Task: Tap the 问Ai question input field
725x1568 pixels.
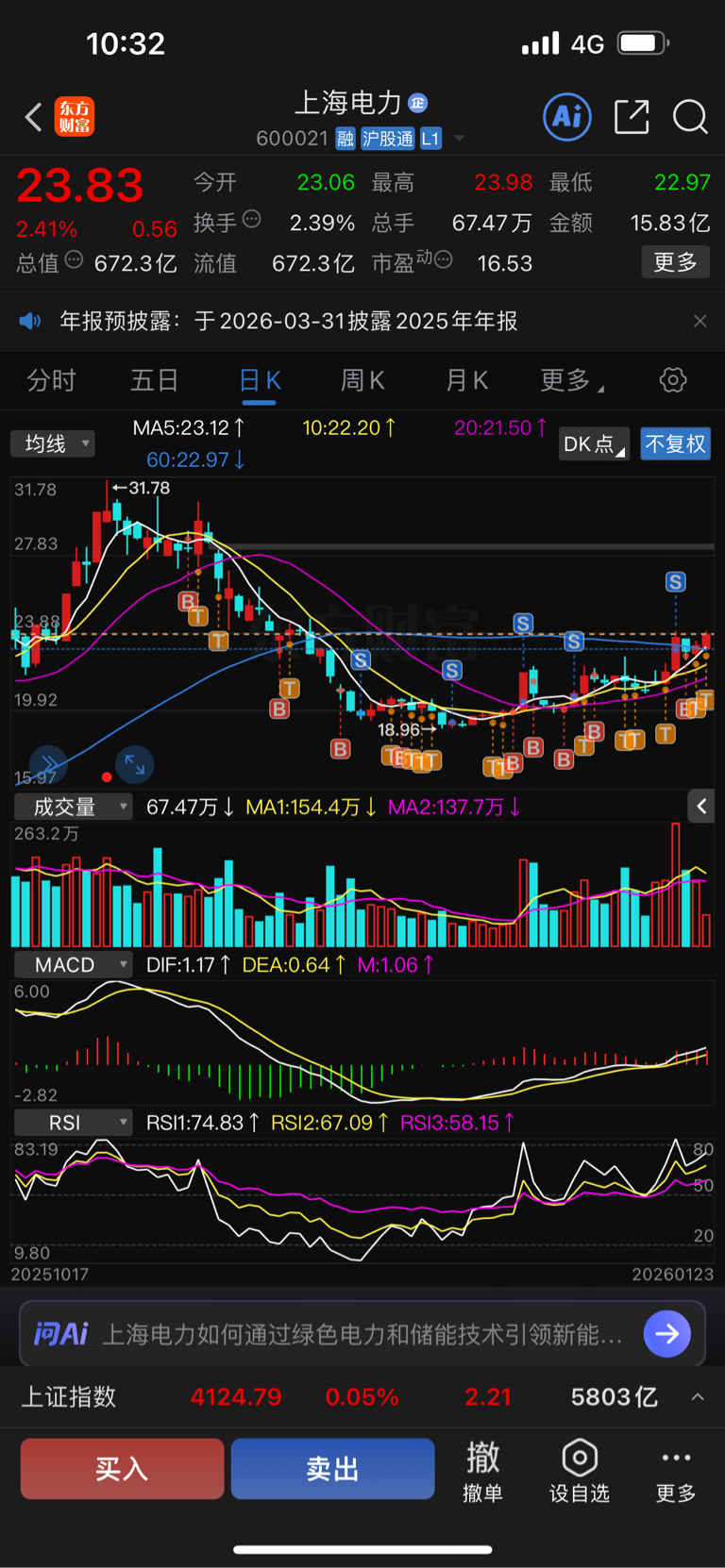Action: click(x=362, y=1334)
